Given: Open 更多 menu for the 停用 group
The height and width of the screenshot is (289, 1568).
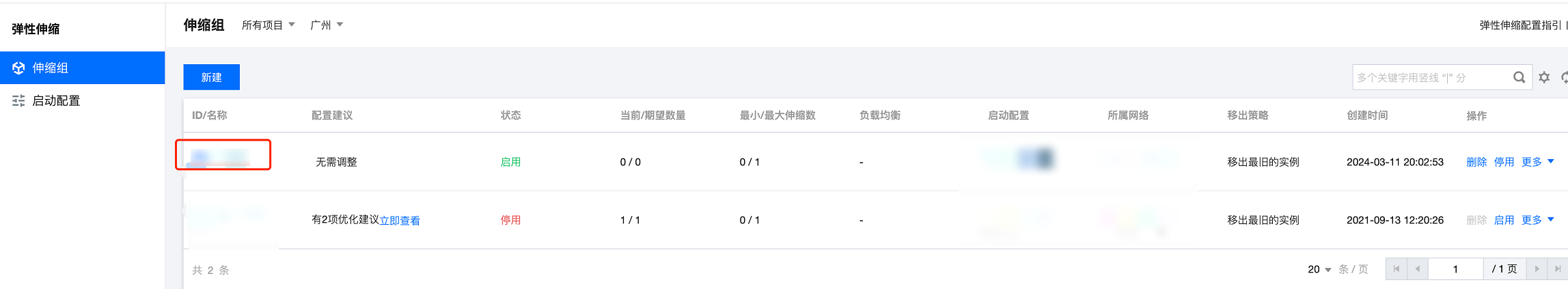Looking at the screenshot, I should click(x=1537, y=220).
